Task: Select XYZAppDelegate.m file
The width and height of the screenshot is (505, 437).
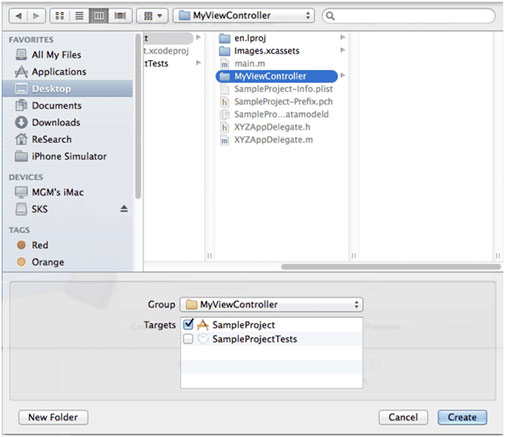Action: pos(277,140)
